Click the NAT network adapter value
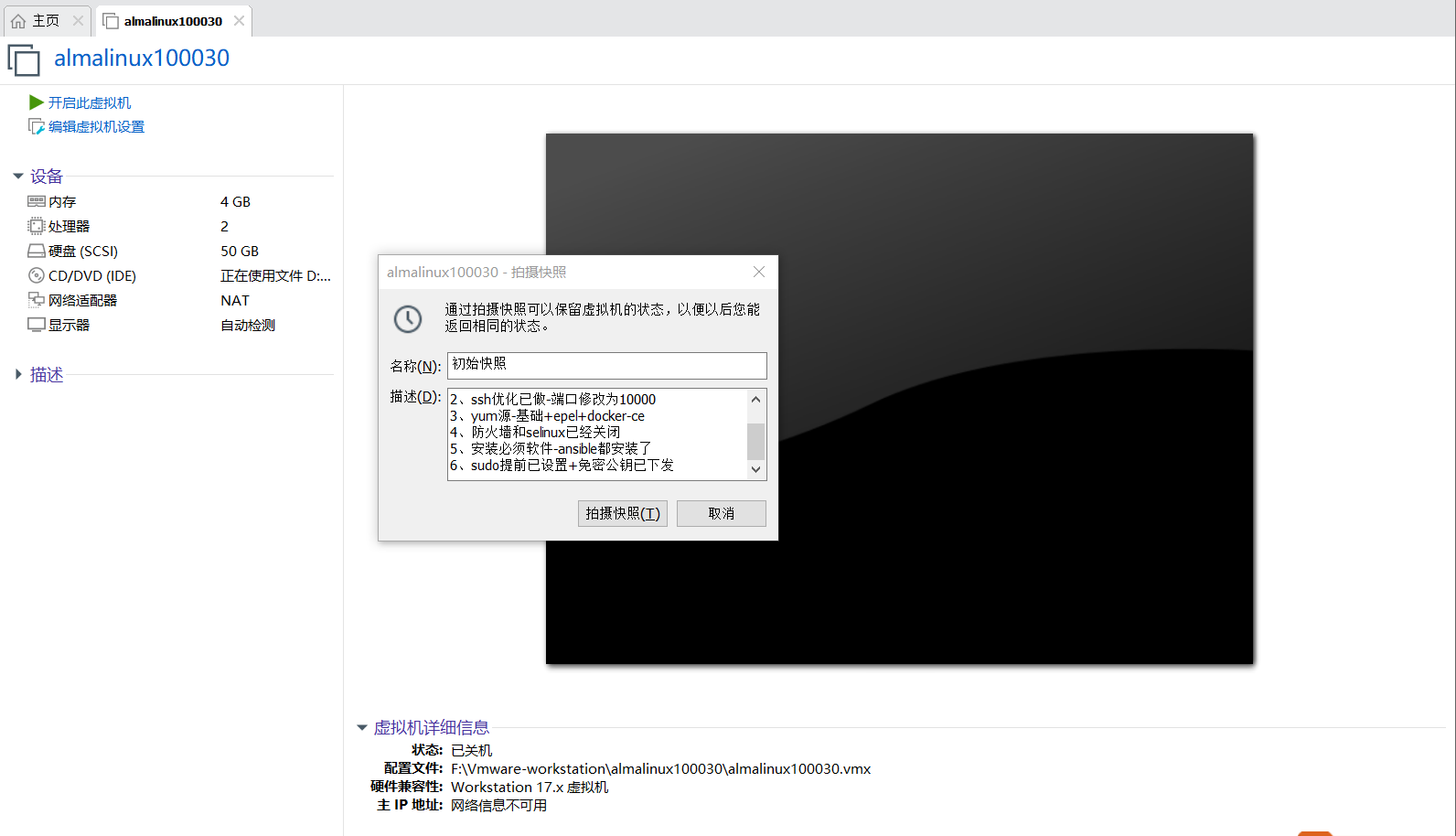The height and width of the screenshot is (836, 1456). pyautogui.click(x=235, y=301)
